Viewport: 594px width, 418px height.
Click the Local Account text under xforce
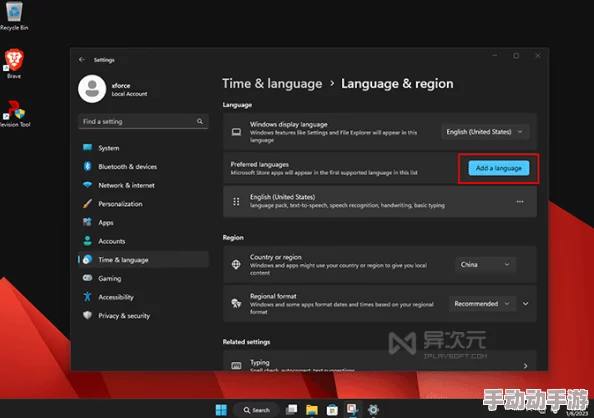click(129, 94)
